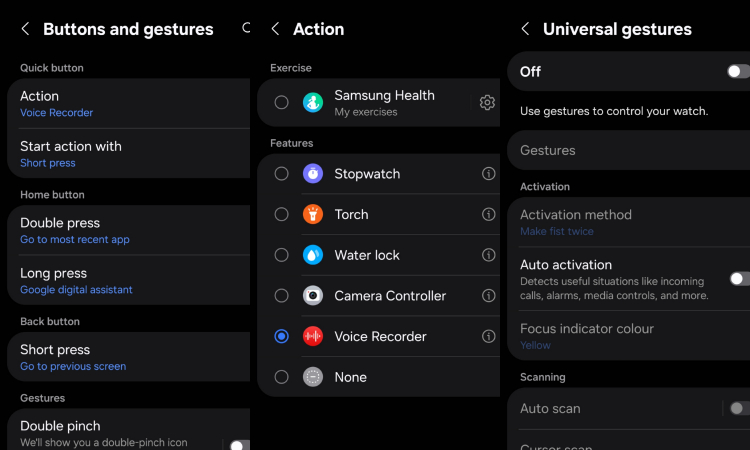Select the Voice Recorder radio button

[281, 336]
